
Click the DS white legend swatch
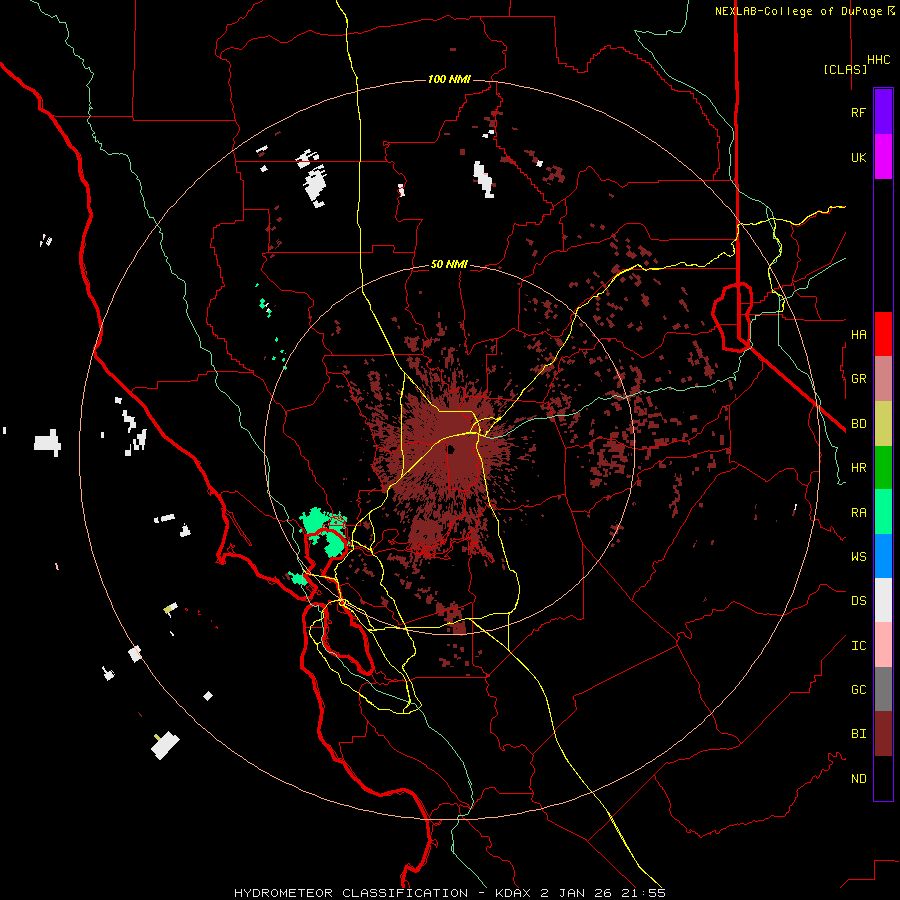coord(883,600)
